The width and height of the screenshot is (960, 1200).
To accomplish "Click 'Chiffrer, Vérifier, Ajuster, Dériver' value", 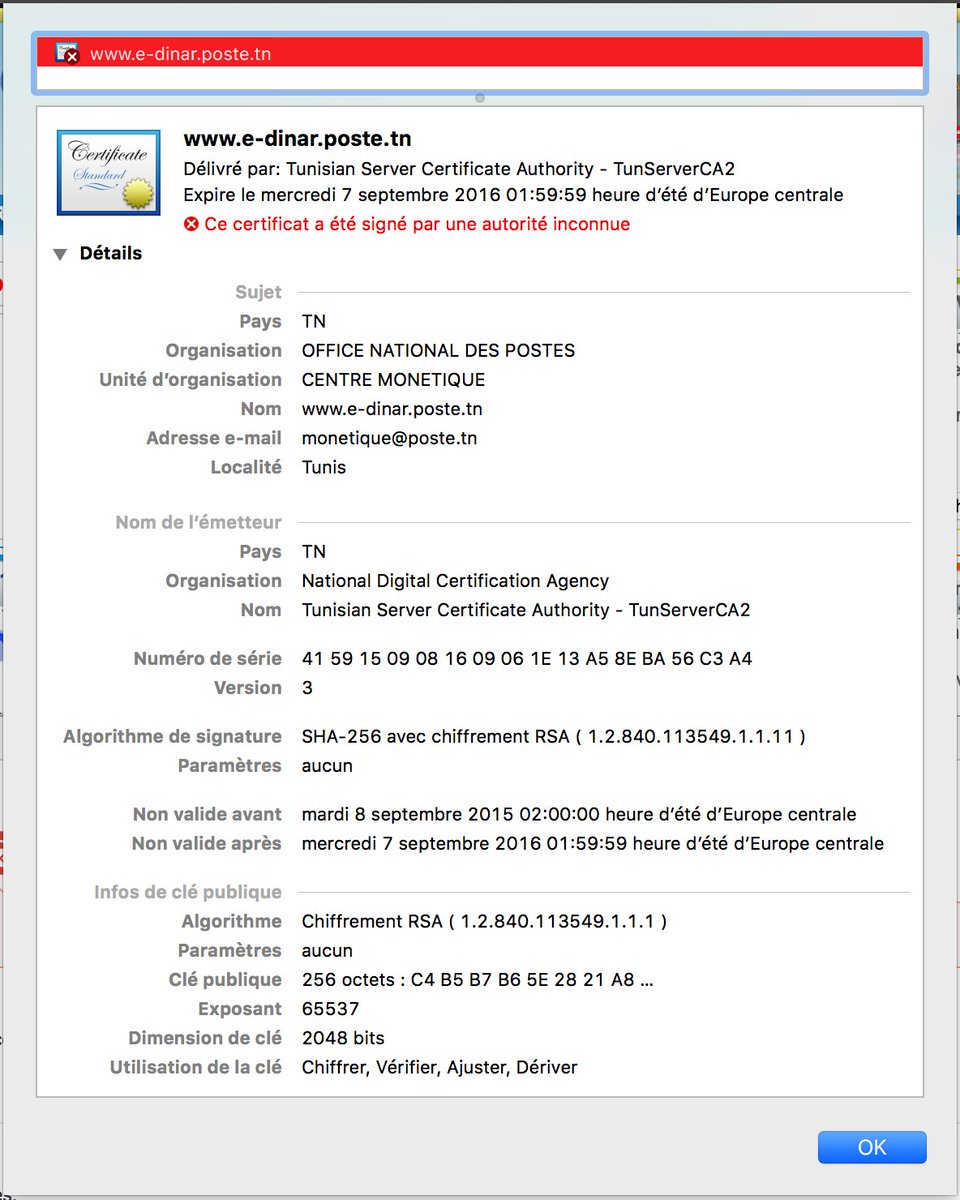I will tap(440, 1068).
